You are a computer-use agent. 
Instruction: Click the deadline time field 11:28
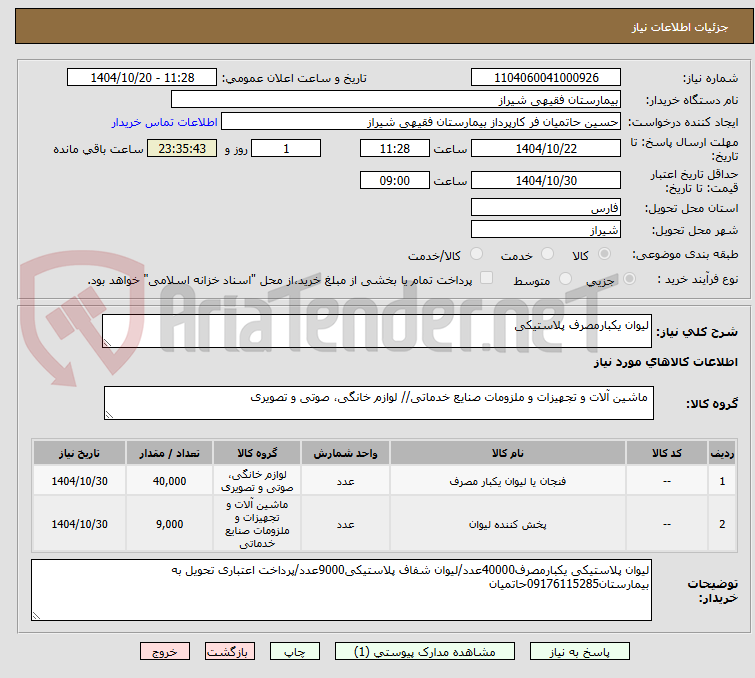coord(395,148)
